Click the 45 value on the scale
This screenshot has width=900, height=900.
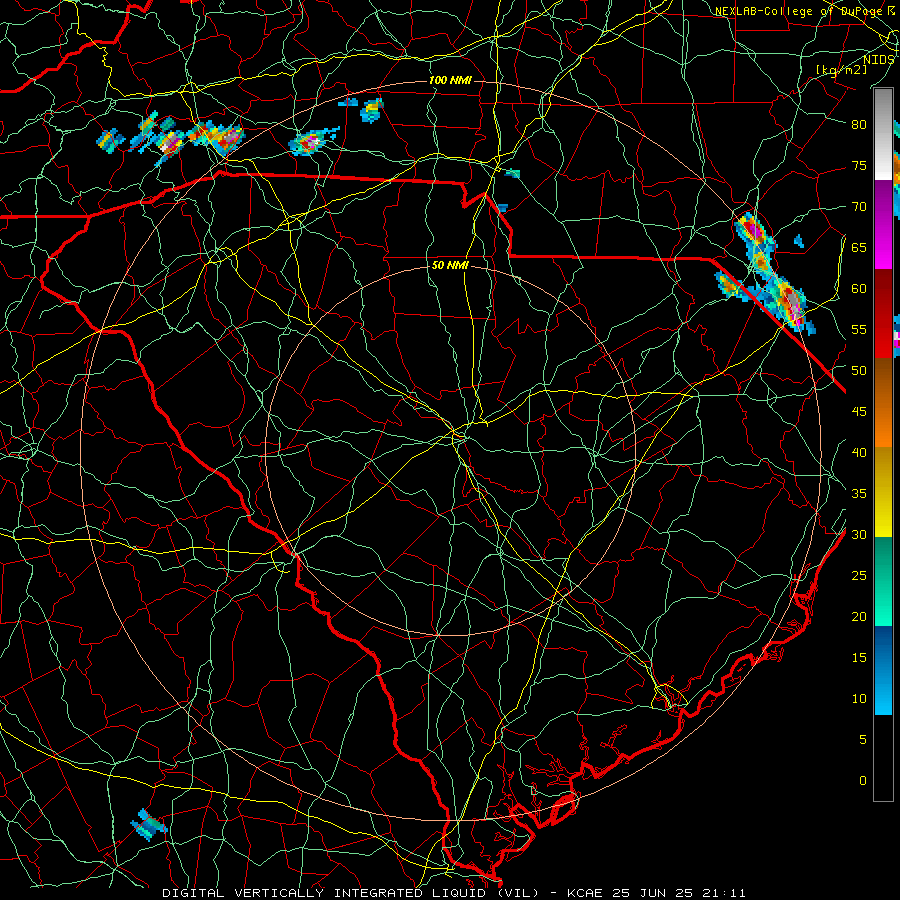click(x=859, y=412)
